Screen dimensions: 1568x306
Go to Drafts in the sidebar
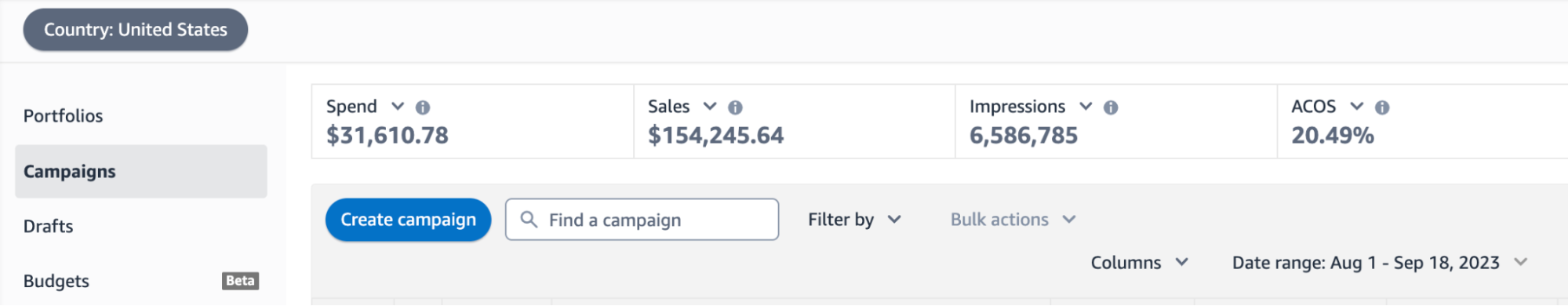[48, 226]
